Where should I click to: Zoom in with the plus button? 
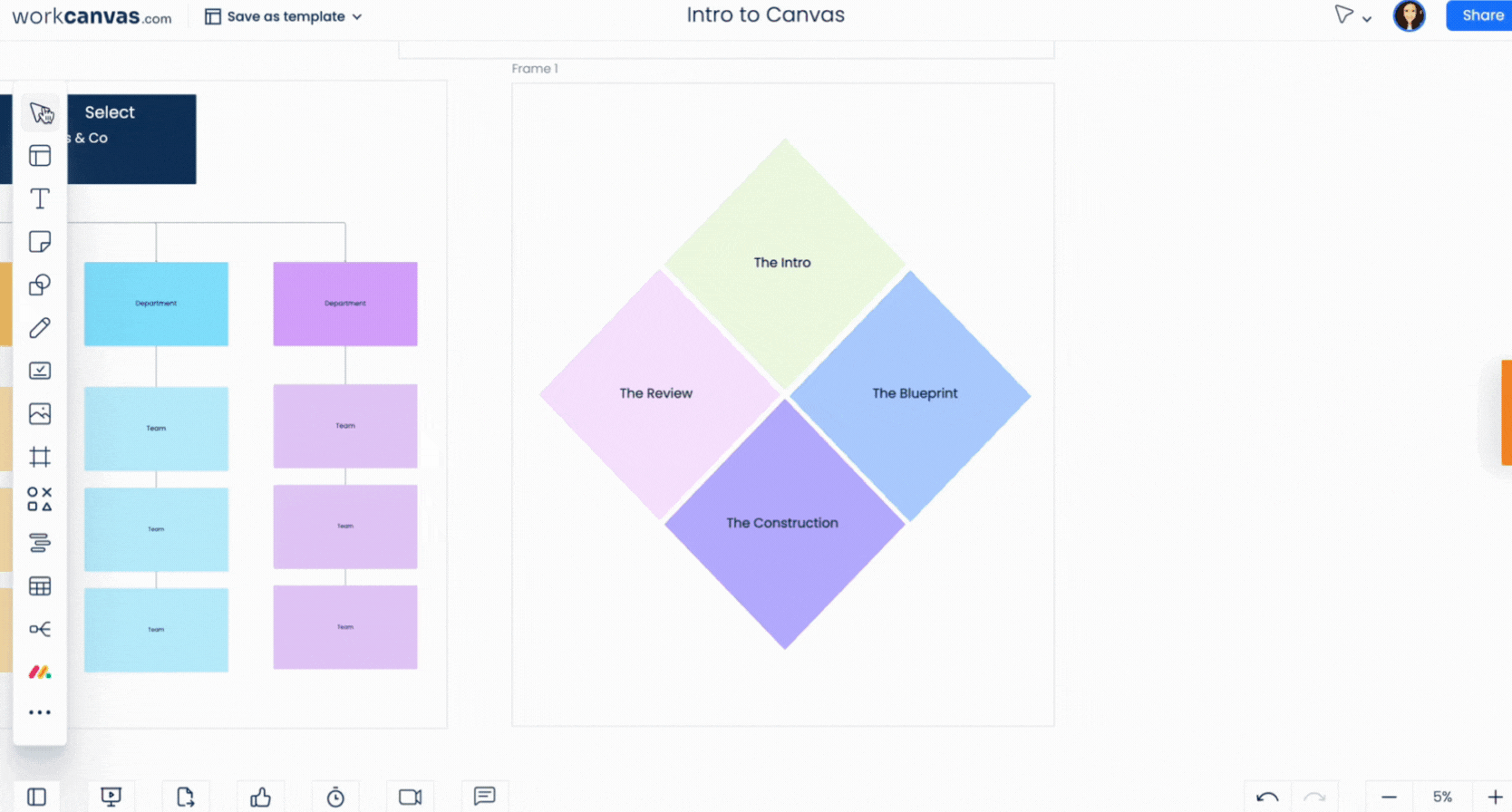coord(1495,797)
